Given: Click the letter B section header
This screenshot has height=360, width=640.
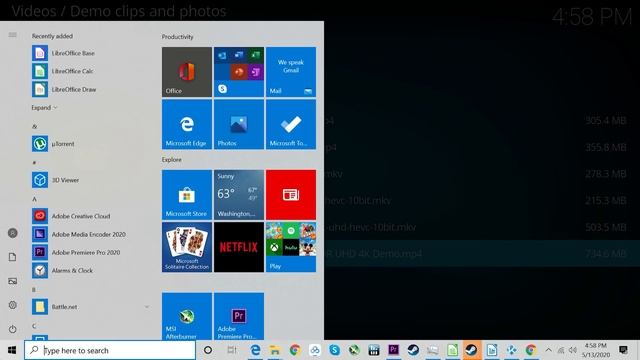Looking at the screenshot, I should (34, 290).
